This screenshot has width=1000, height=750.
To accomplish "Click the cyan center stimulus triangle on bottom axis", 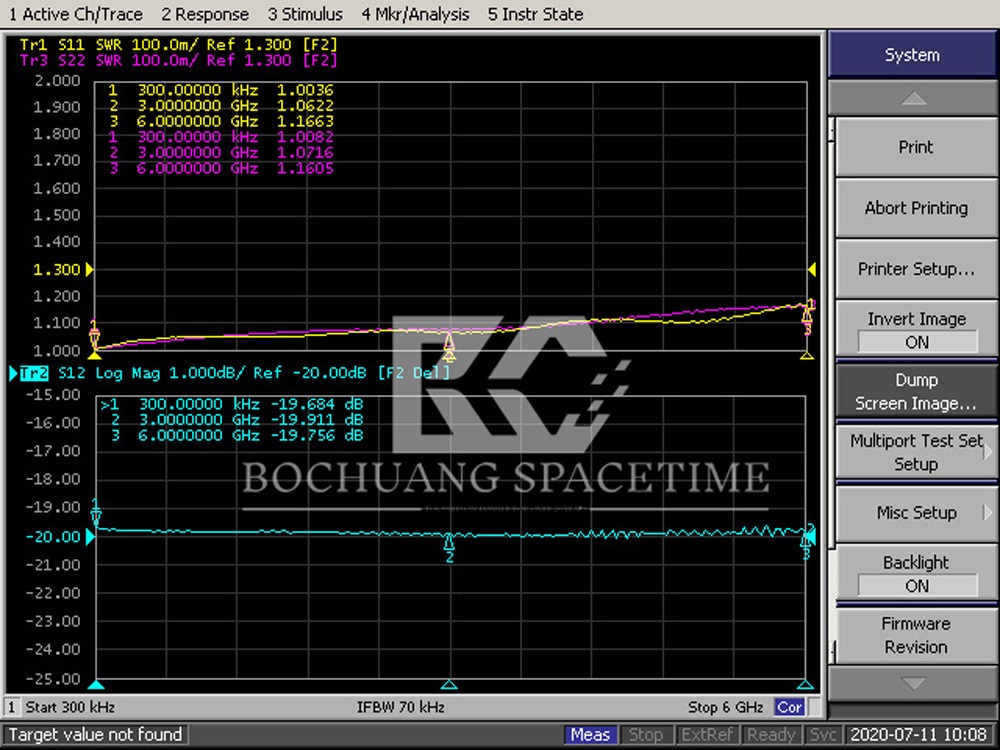I will pyautogui.click(x=450, y=685).
